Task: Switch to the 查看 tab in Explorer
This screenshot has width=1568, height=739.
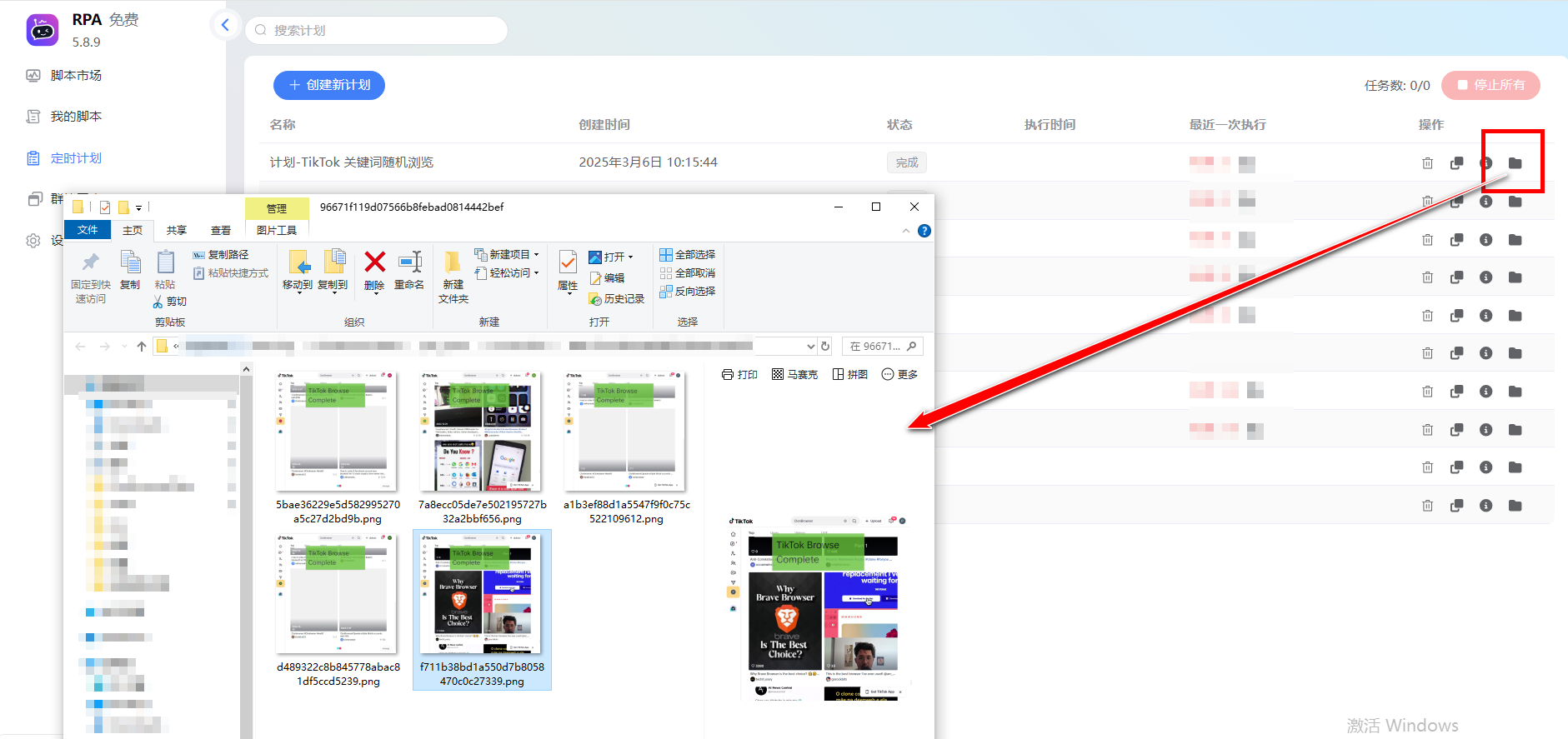Action: click(221, 231)
